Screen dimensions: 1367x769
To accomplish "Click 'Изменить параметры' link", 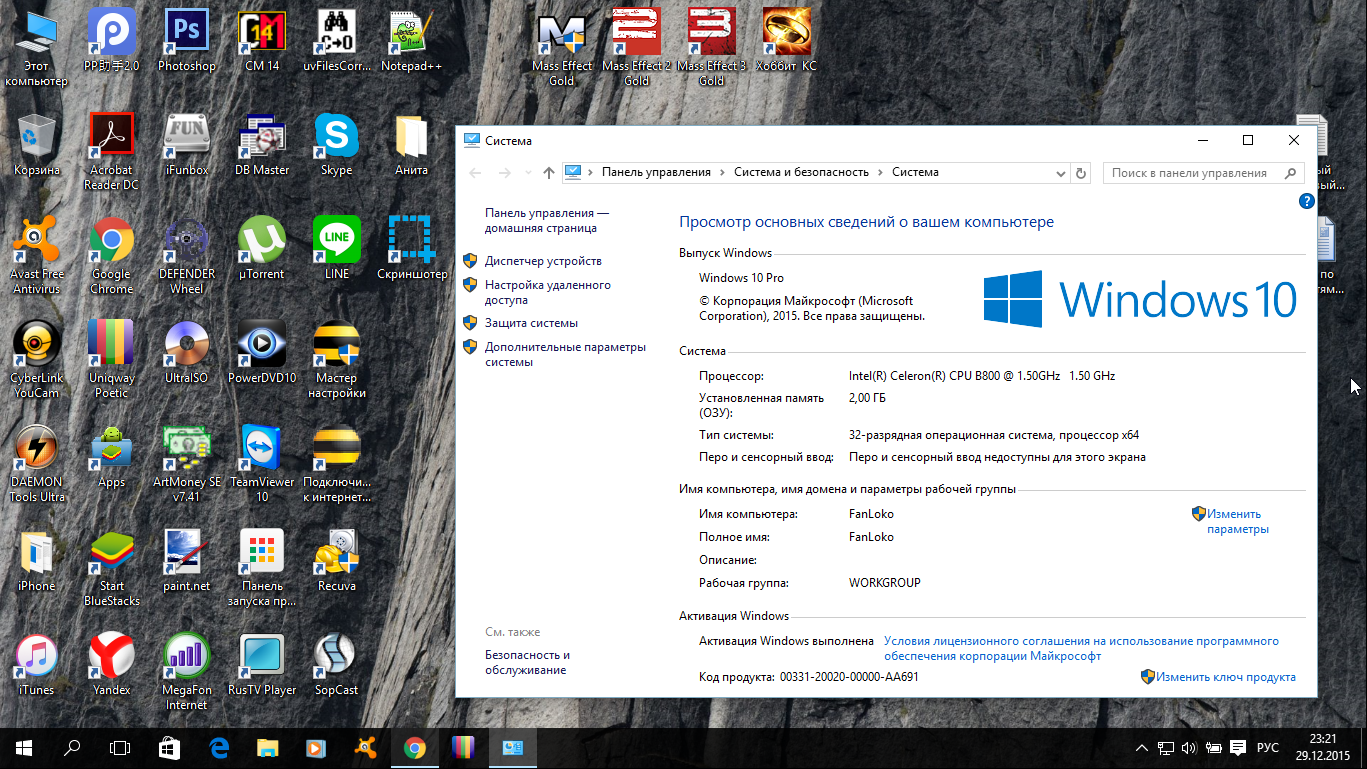I will [x=1237, y=521].
